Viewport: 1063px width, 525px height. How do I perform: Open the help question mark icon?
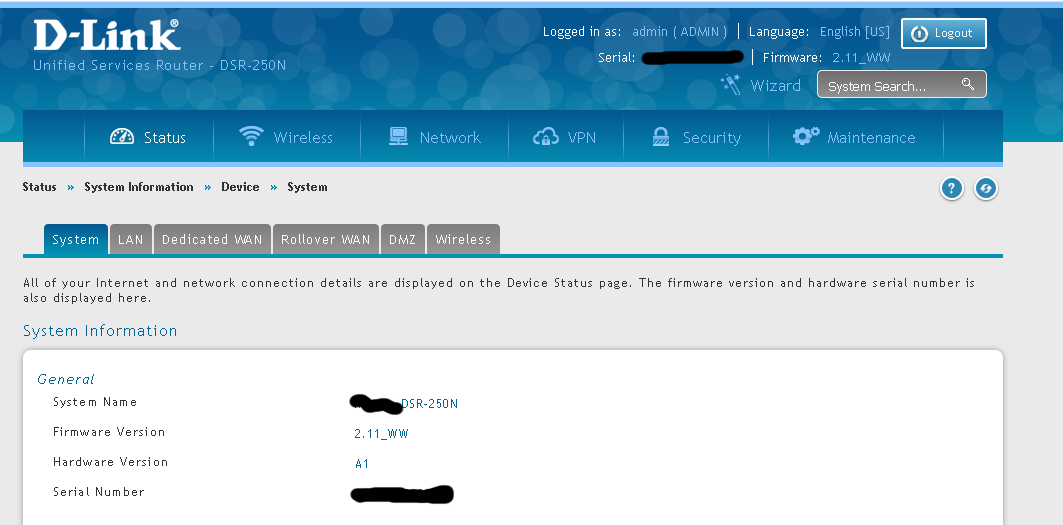pyautogui.click(x=951, y=188)
